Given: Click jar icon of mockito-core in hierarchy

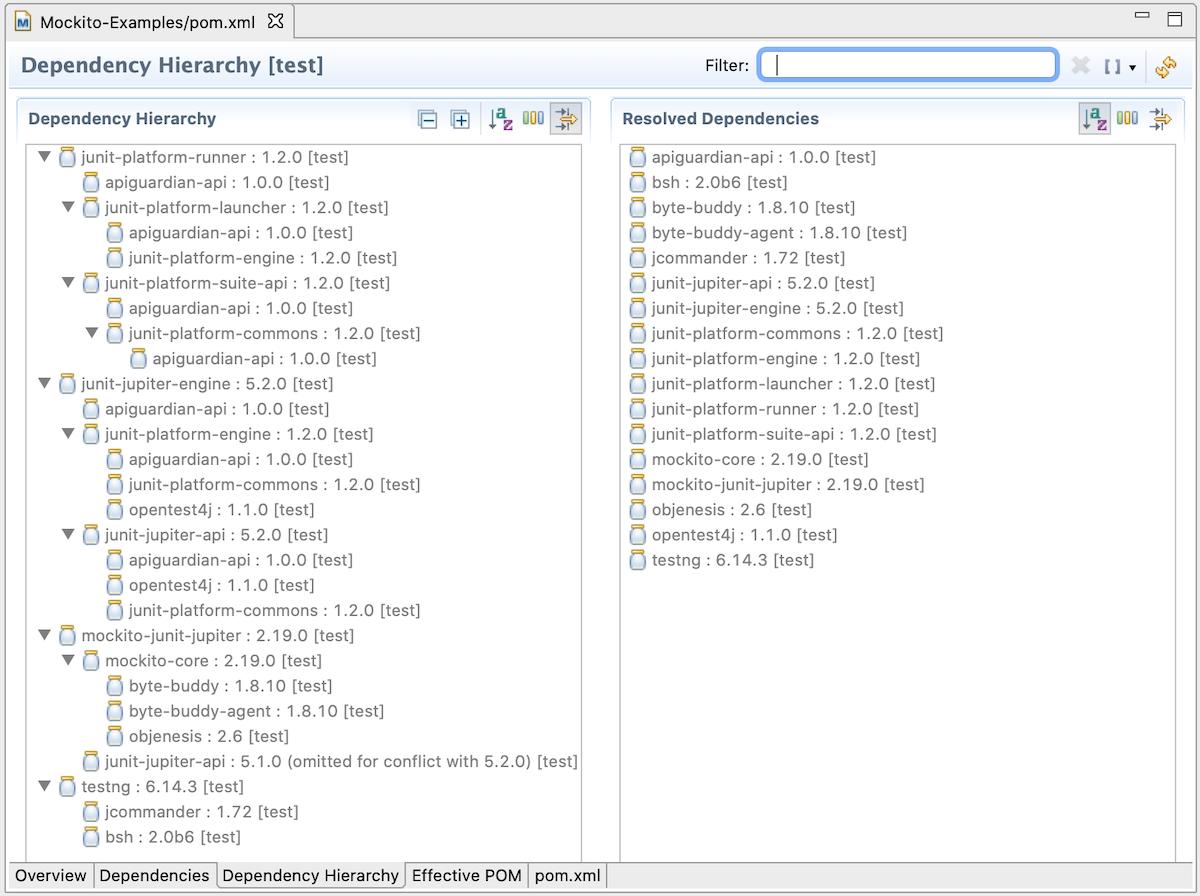Looking at the screenshot, I should click(x=91, y=661).
